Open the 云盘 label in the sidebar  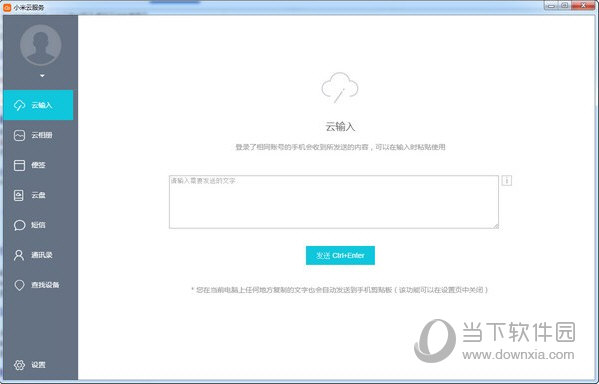tap(38, 195)
